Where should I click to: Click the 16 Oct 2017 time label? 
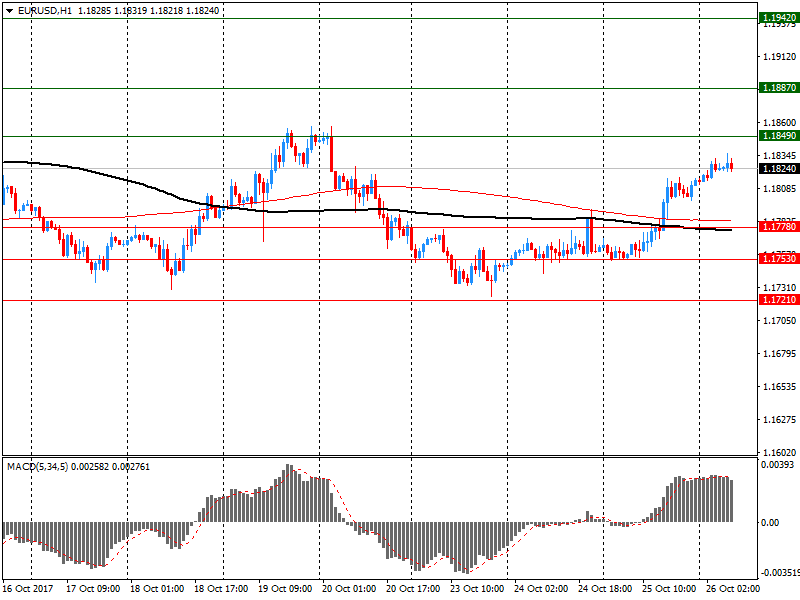pyautogui.click(x=28, y=589)
